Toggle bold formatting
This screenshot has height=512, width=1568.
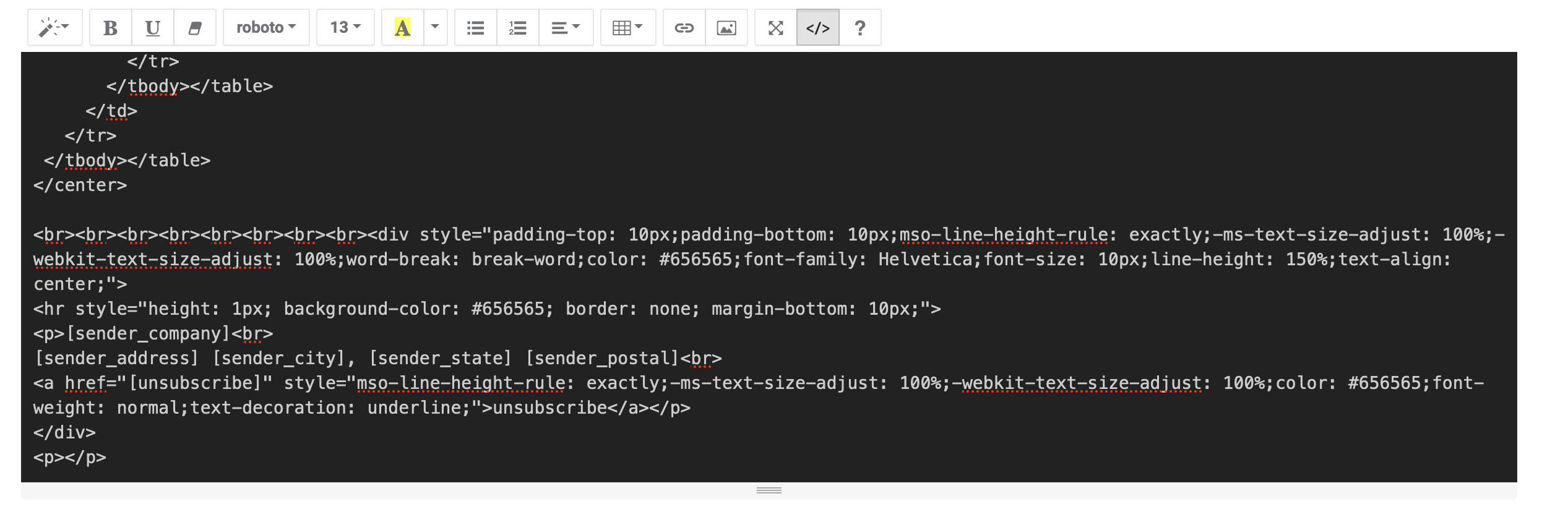(x=111, y=28)
